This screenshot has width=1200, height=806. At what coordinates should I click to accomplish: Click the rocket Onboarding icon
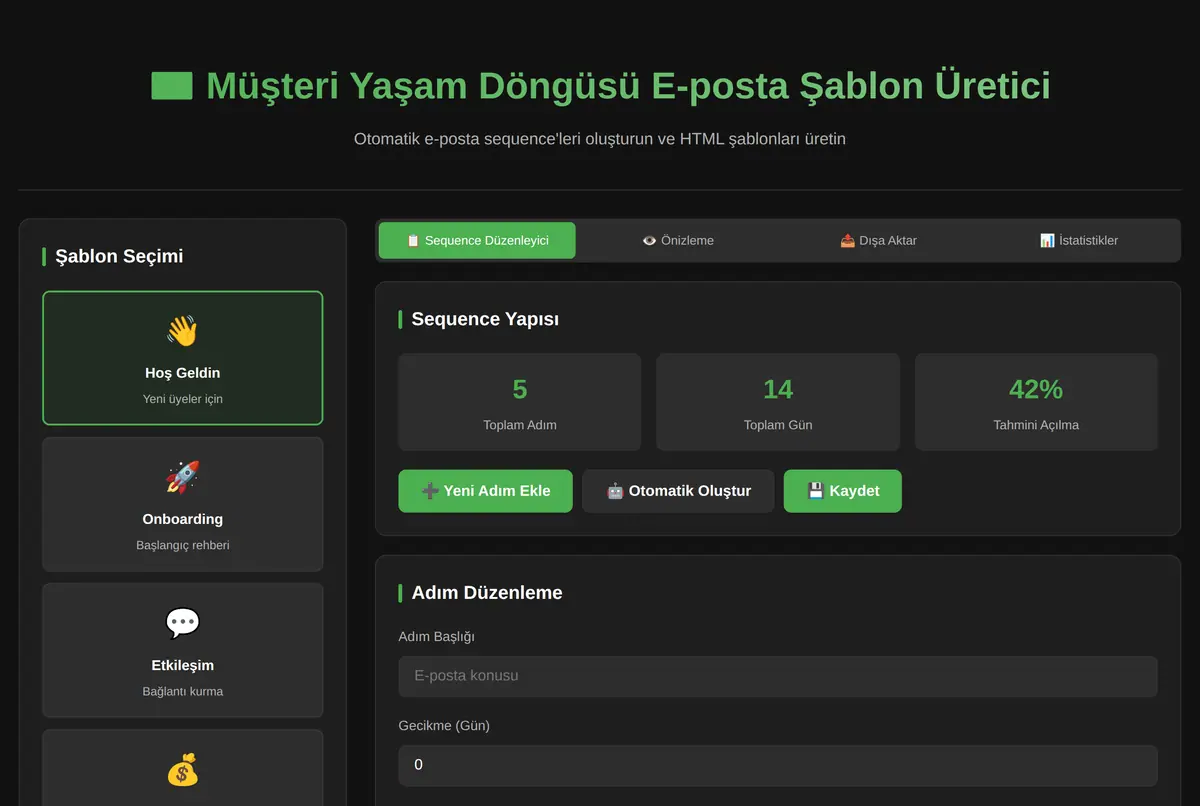[182, 477]
